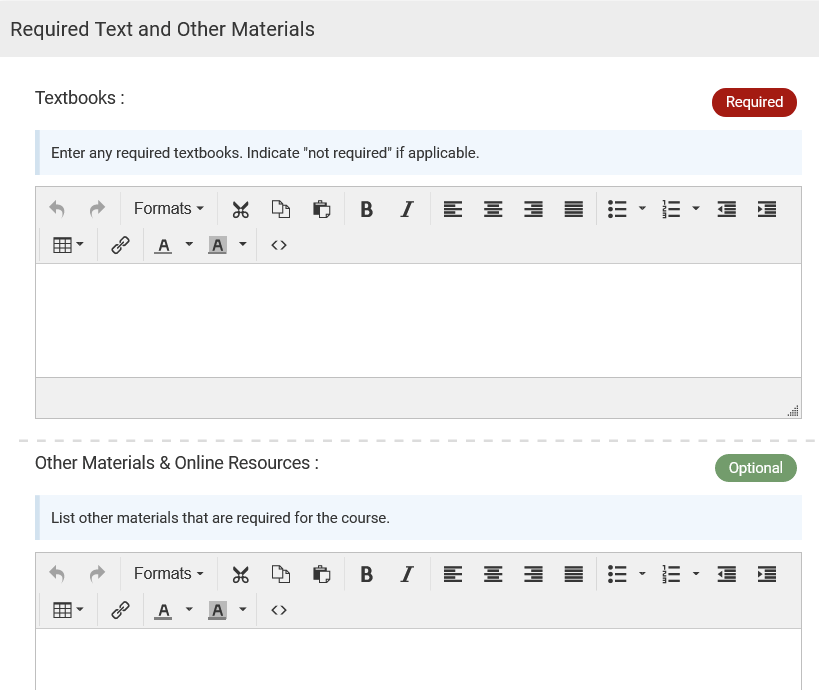
Task: Cut selection in Other Materials editor
Action: pyautogui.click(x=240, y=574)
